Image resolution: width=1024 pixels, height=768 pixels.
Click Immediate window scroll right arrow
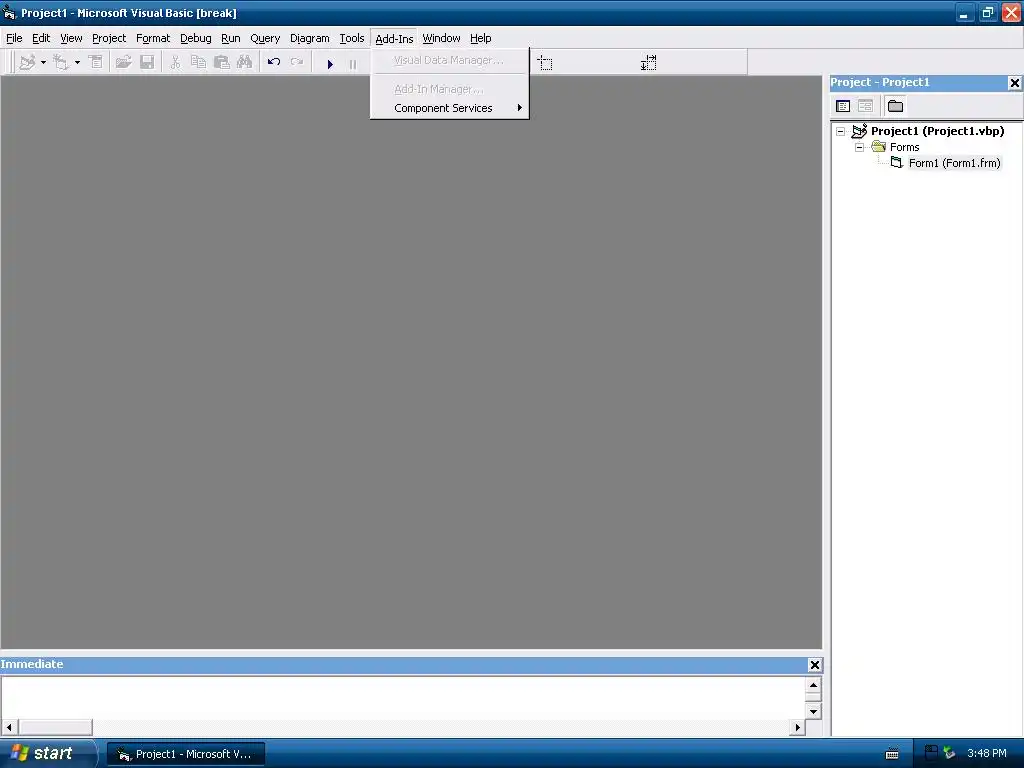tap(797, 727)
